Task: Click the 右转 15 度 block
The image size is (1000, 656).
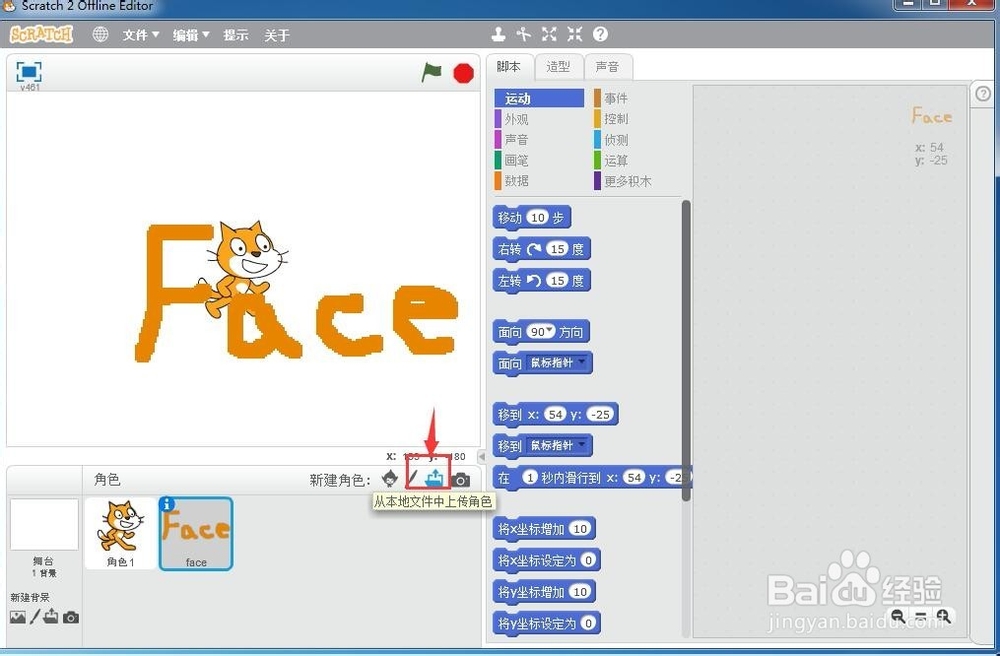Action: coord(541,249)
